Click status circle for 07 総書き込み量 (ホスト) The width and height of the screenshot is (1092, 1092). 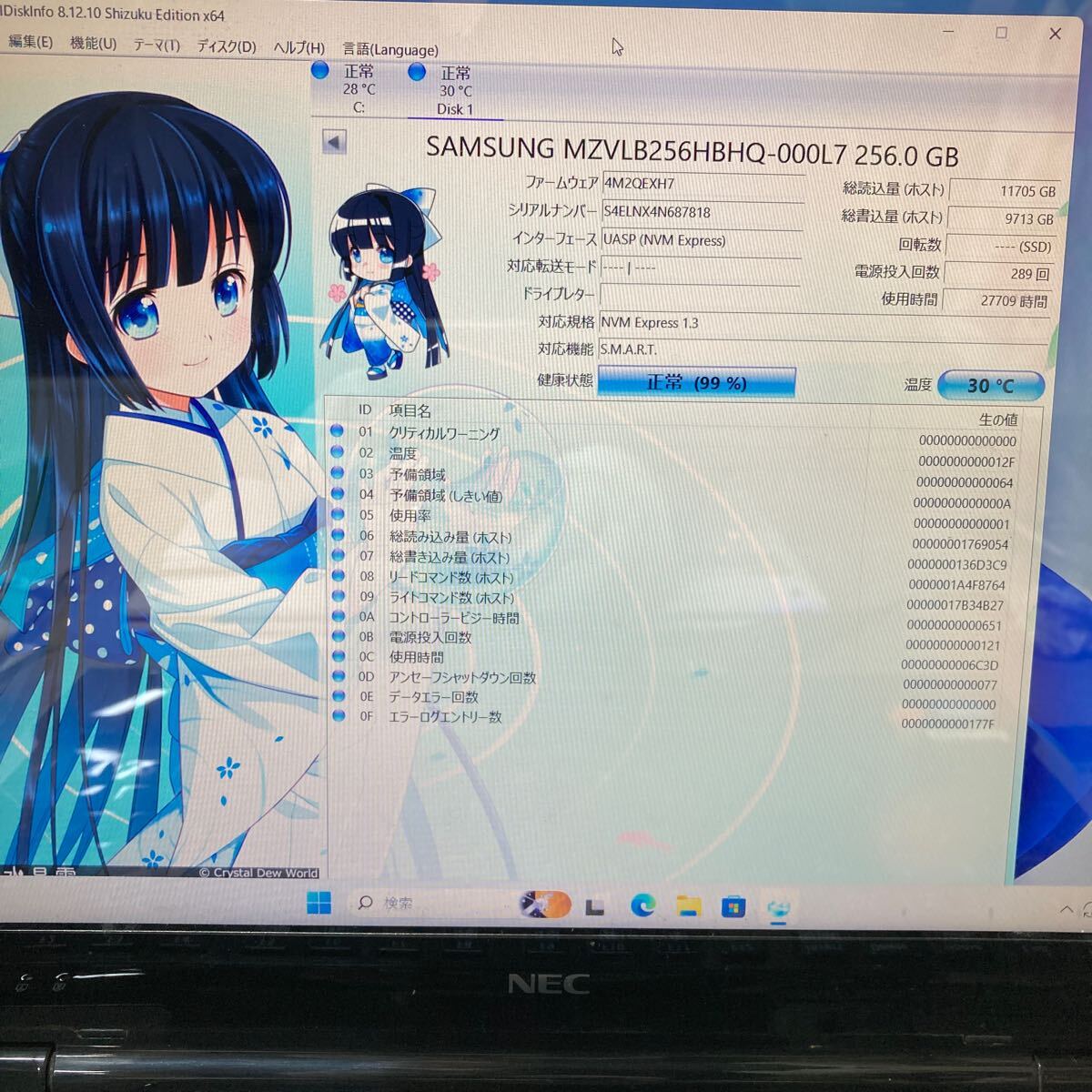click(339, 556)
